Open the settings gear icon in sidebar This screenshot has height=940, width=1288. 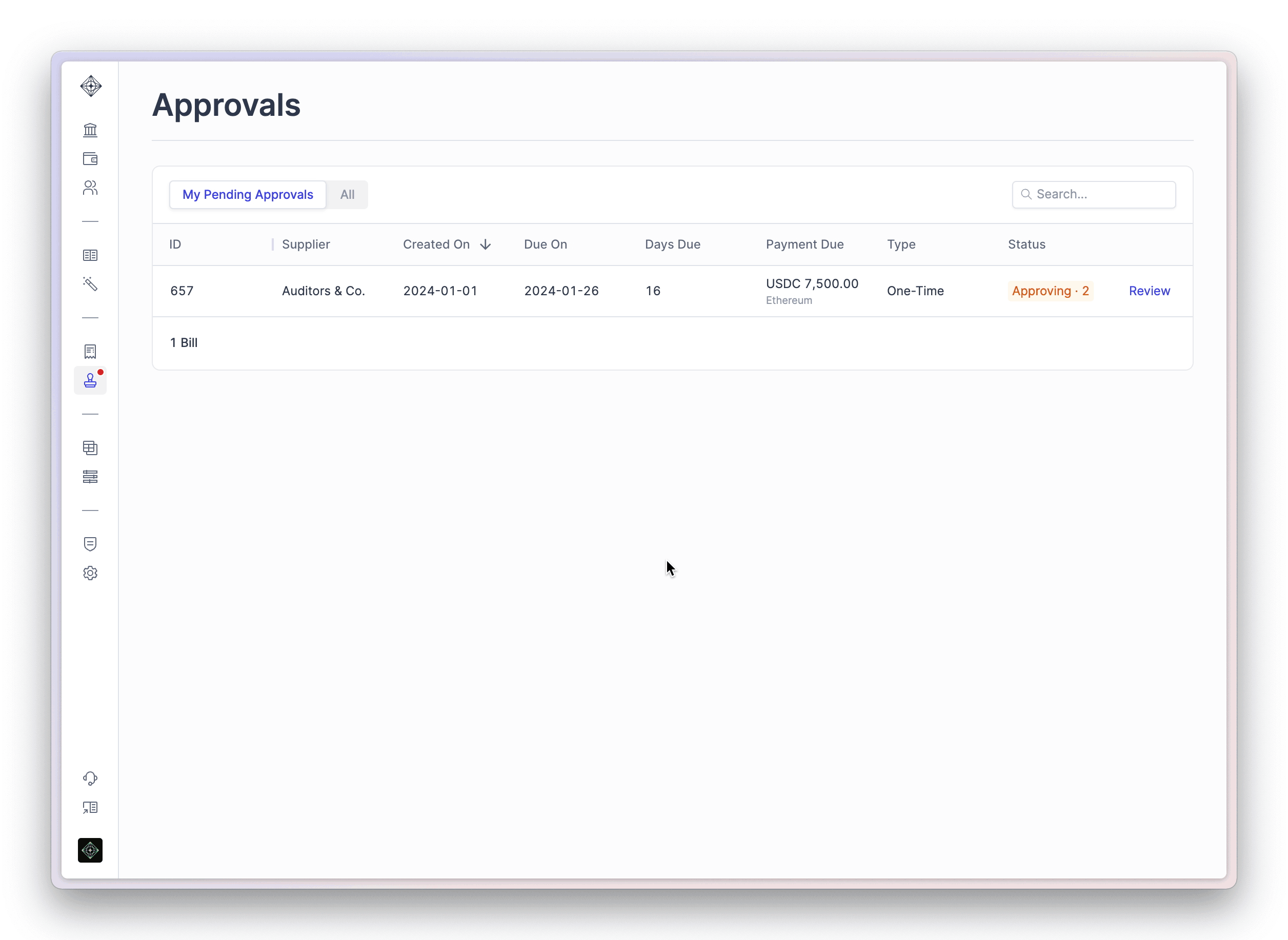tap(90, 573)
